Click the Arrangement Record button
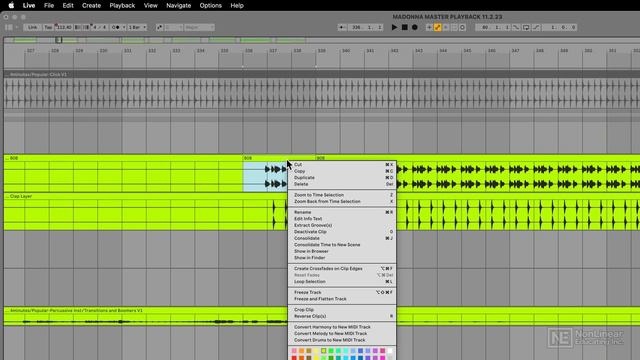640x360 pixels. pyautogui.click(x=415, y=27)
